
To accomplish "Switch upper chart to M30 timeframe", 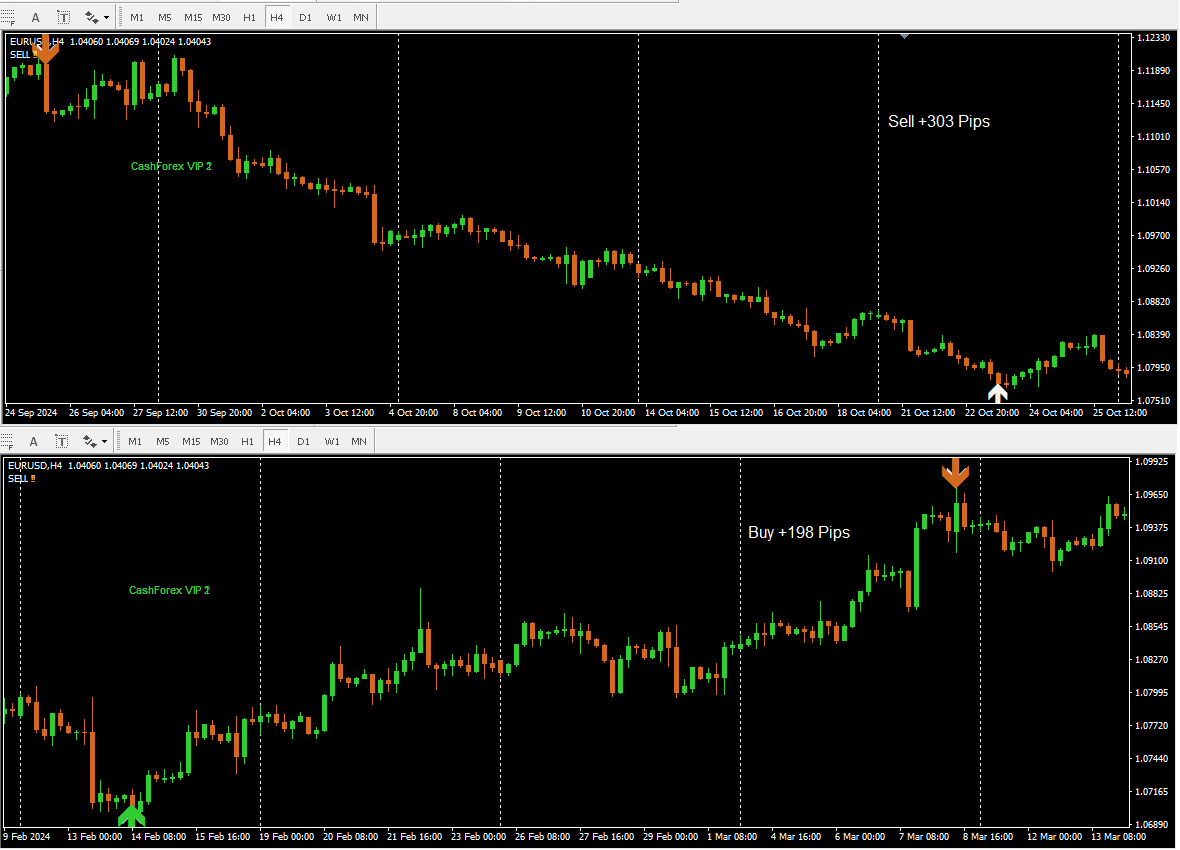I will pyautogui.click(x=221, y=17).
